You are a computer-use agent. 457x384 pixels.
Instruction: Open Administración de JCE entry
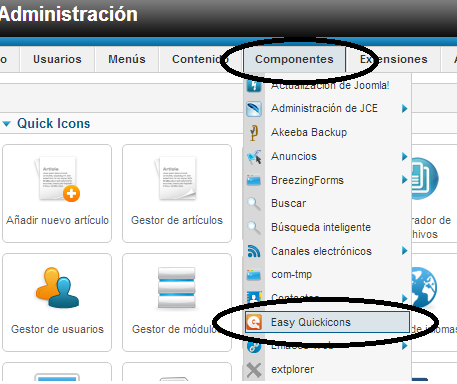click(324, 108)
